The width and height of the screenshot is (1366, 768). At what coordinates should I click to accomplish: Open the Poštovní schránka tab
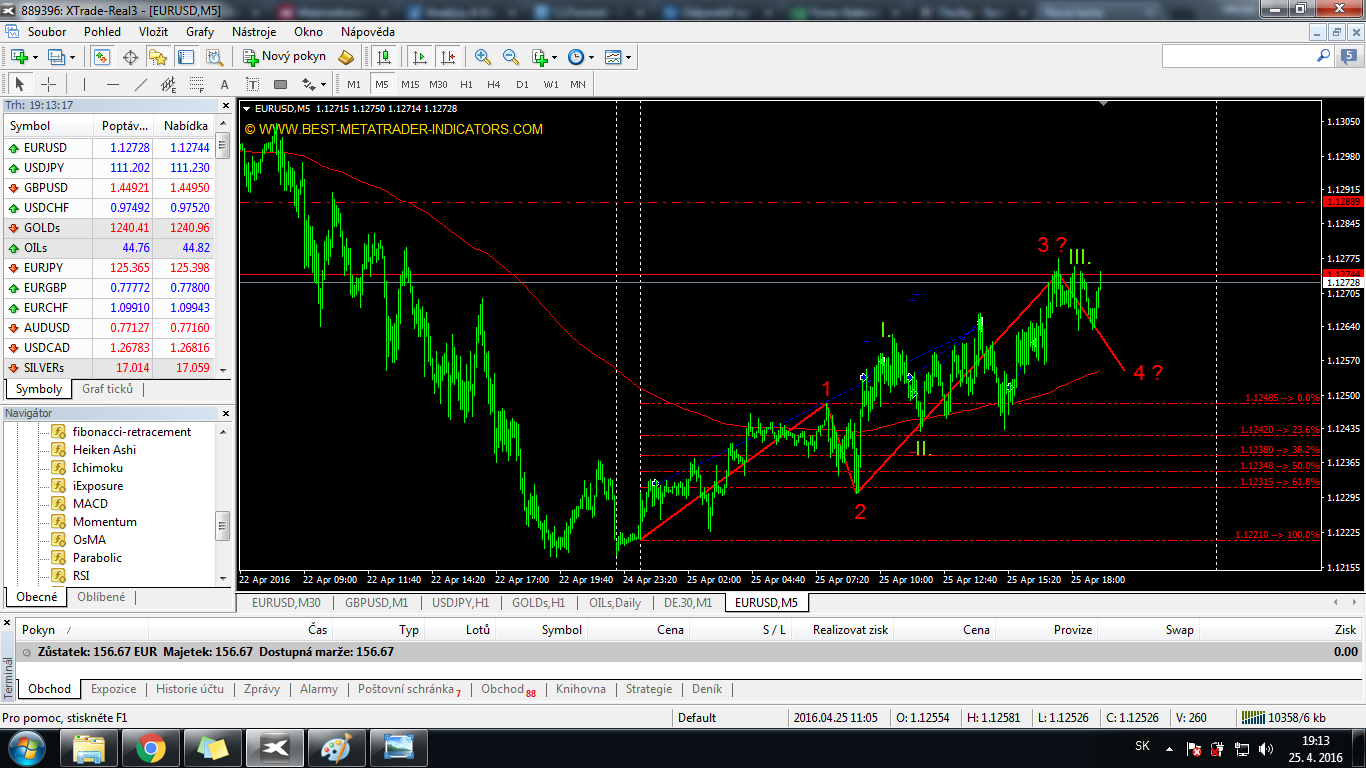409,689
